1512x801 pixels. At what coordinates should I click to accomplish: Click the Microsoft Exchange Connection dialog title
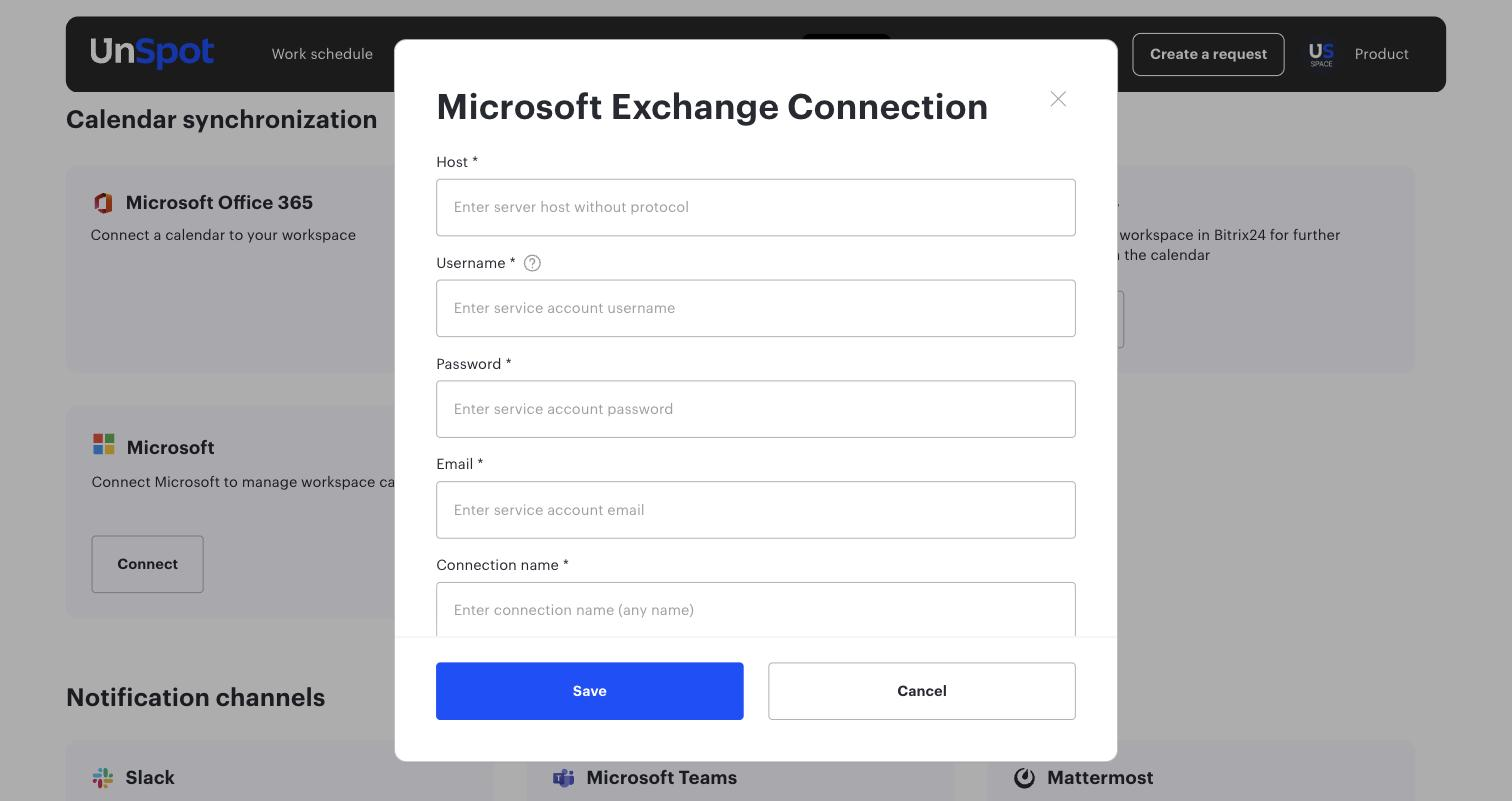[x=712, y=106]
